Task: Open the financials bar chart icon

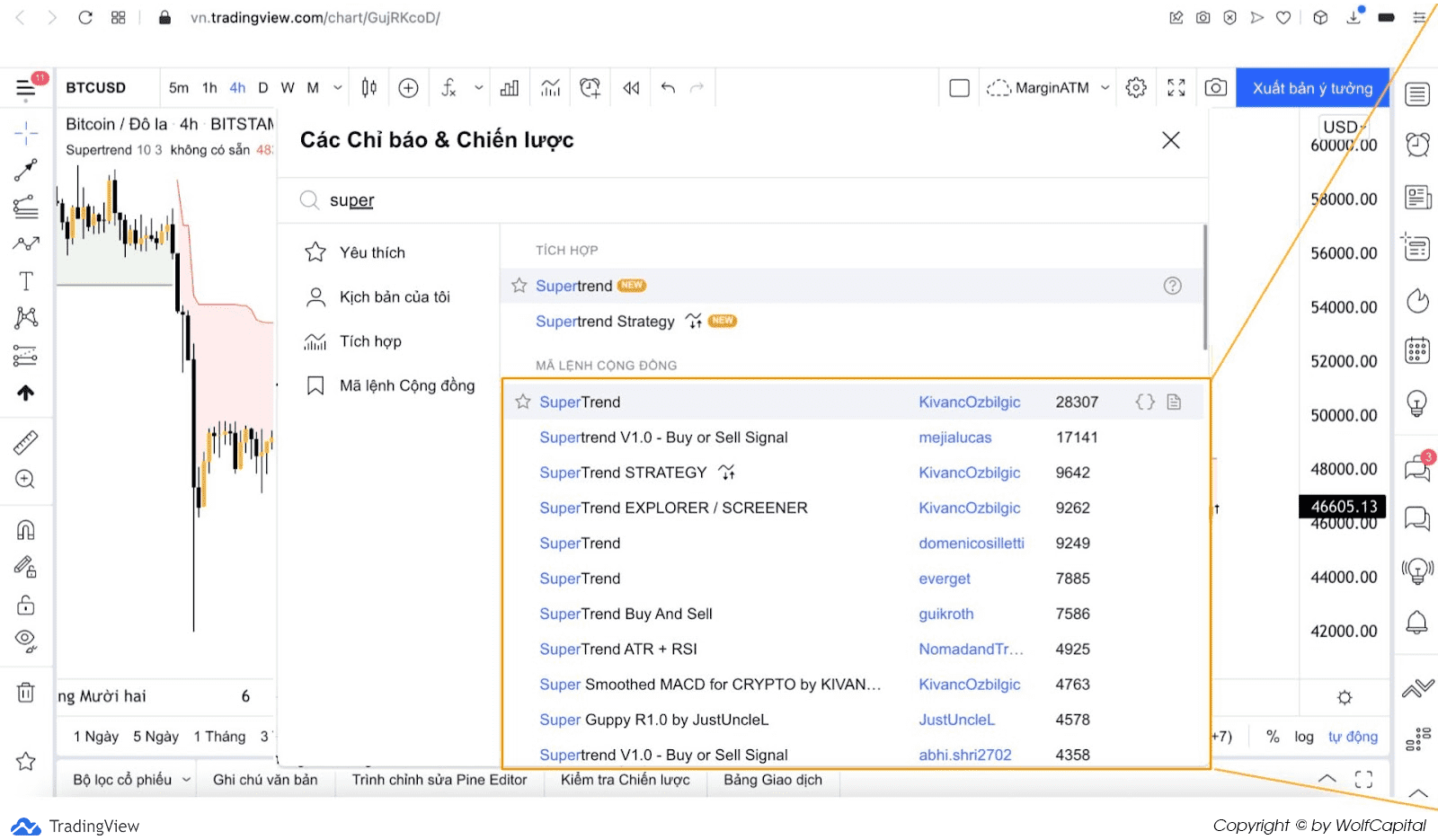Action: (510, 87)
